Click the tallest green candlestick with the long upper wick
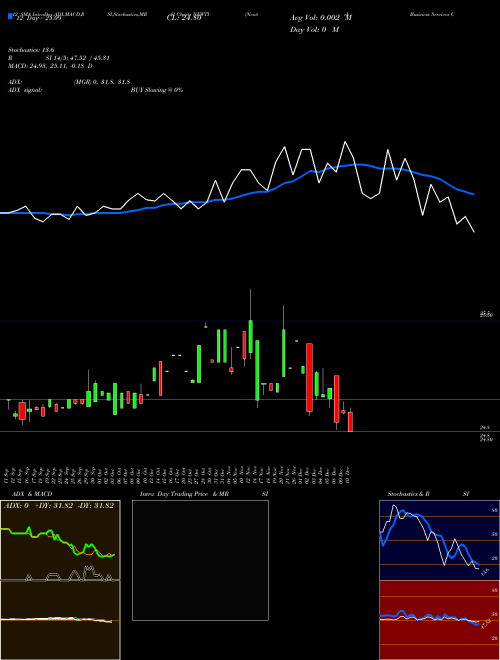The height and width of the screenshot is (660, 500). coord(251,336)
